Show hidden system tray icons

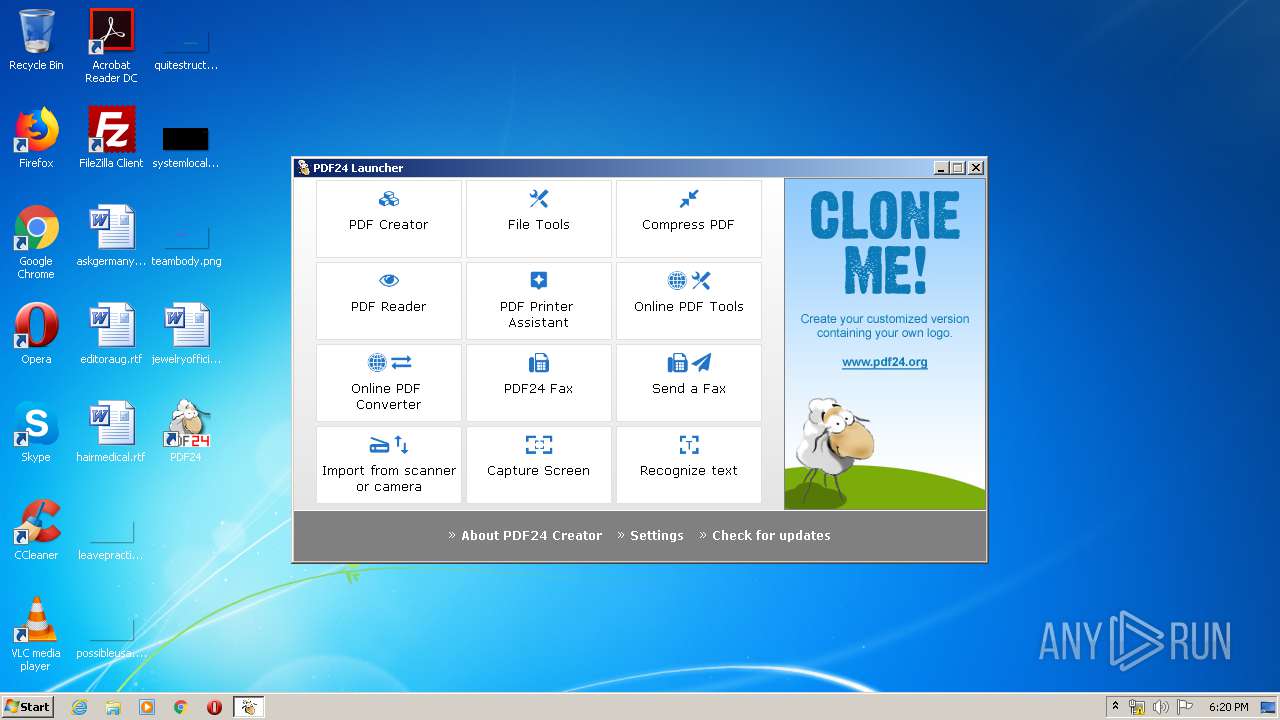click(x=1116, y=707)
